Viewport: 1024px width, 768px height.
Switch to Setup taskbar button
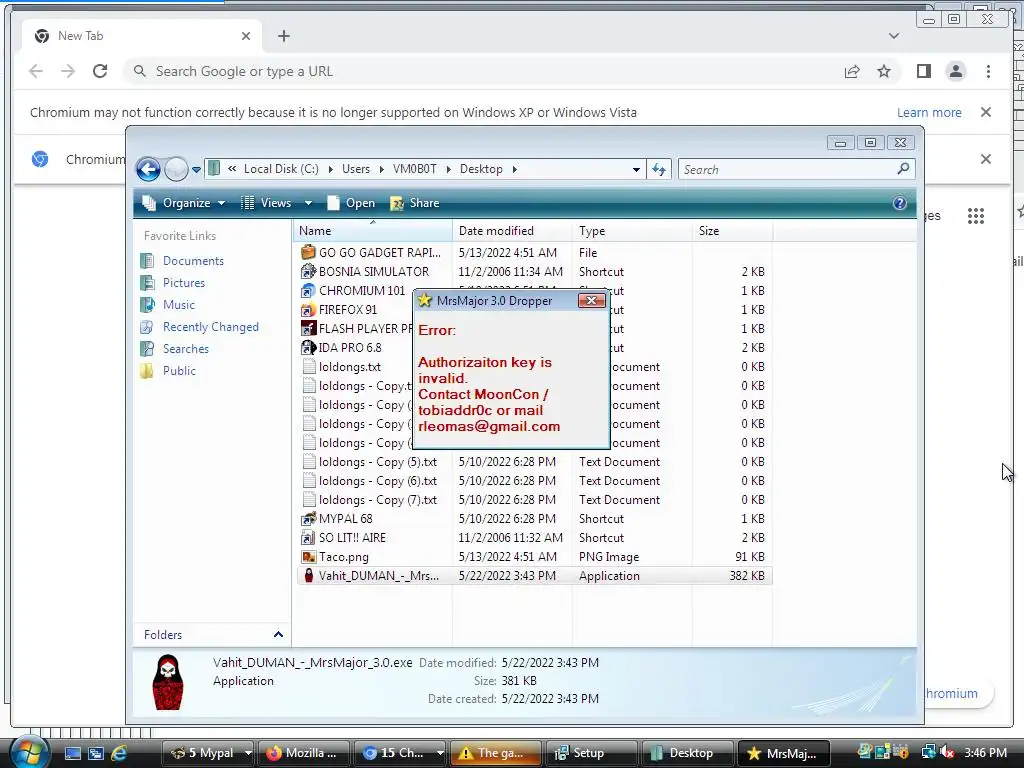tap(591, 753)
